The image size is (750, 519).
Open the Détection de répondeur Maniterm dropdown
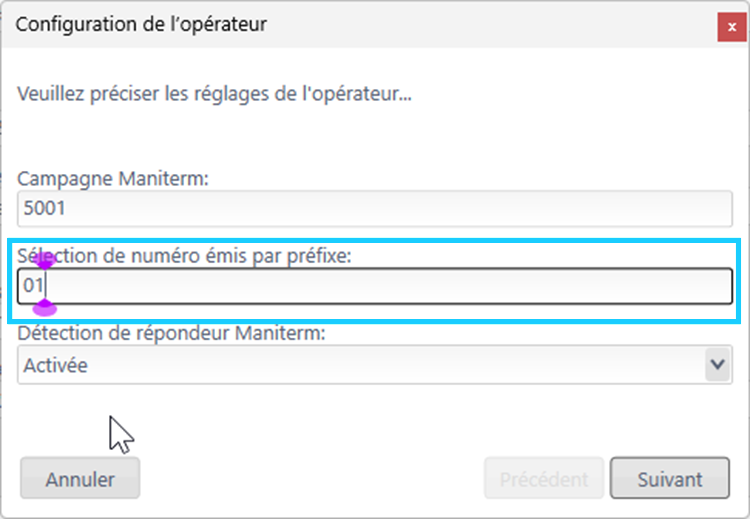click(x=375, y=364)
